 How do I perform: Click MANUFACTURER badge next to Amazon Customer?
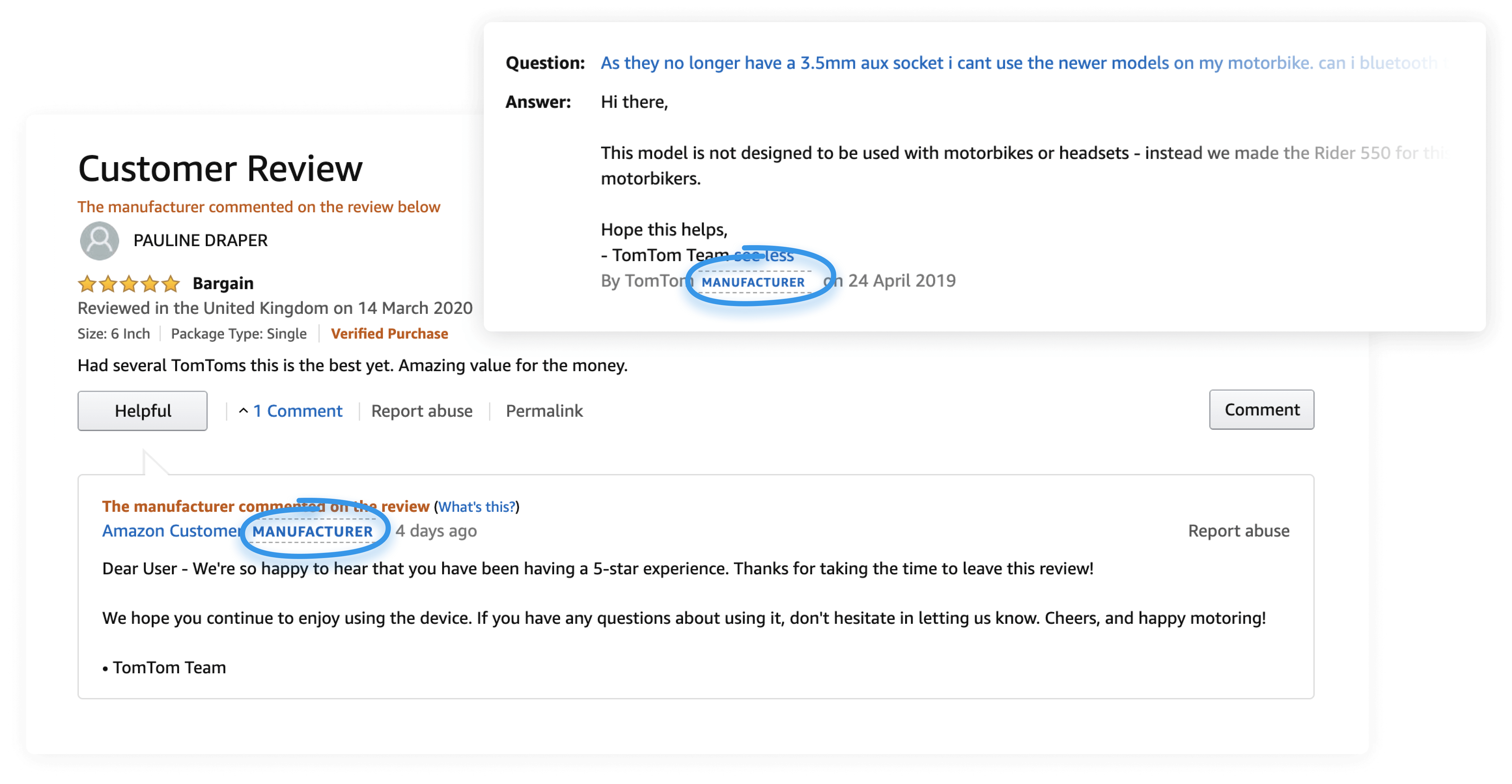point(313,532)
